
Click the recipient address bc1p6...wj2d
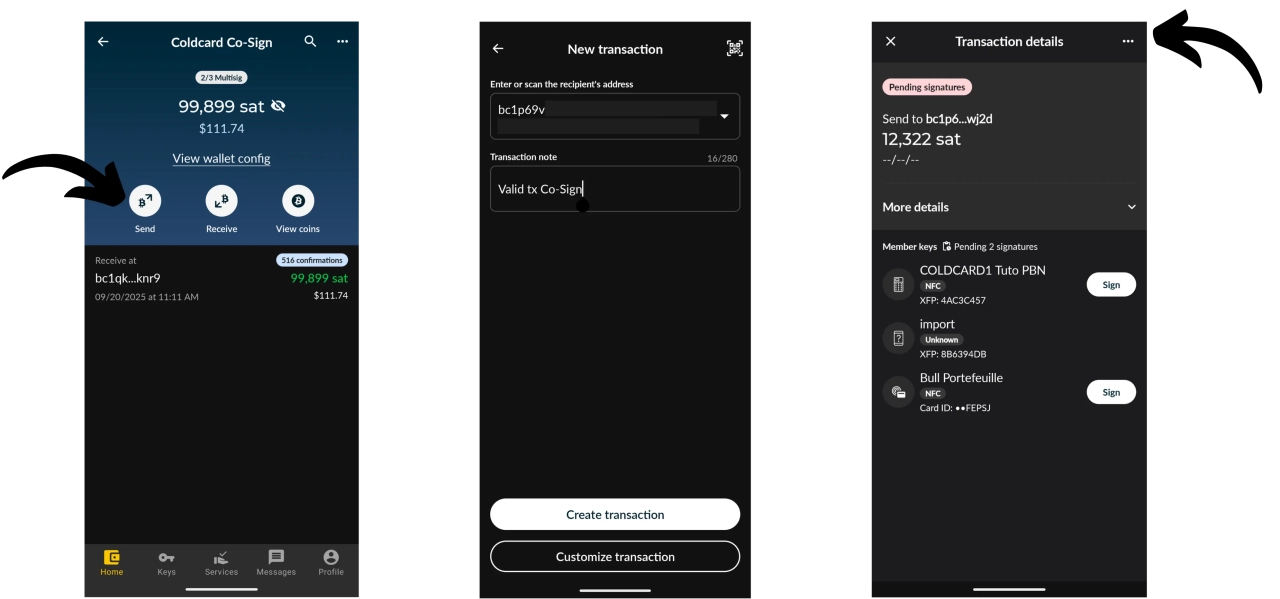click(x=959, y=119)
